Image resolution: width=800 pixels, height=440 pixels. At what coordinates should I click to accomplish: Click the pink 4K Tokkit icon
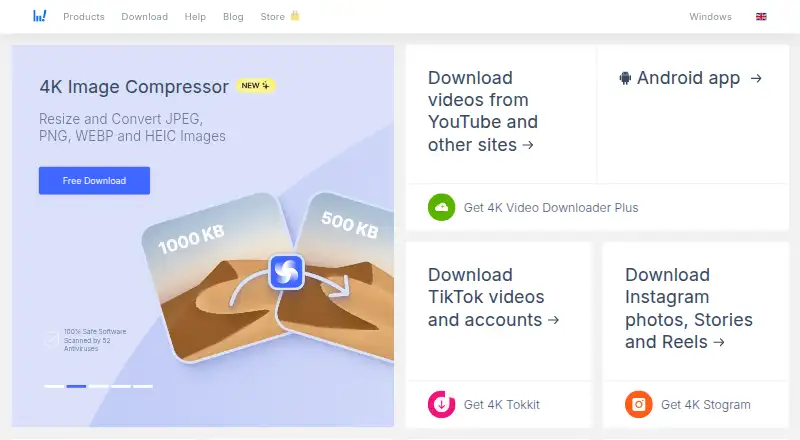pyautogui.click(x=441, y=404)
